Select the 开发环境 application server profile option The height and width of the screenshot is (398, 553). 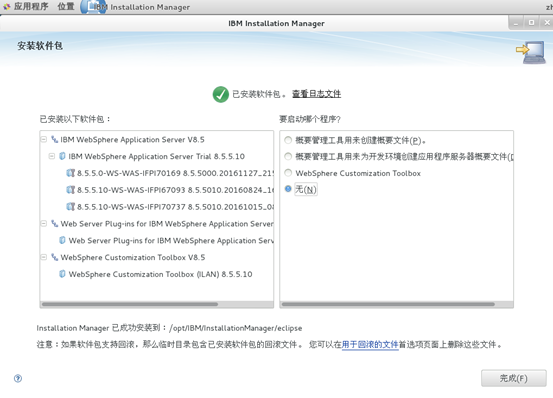(x=288, y=156)
